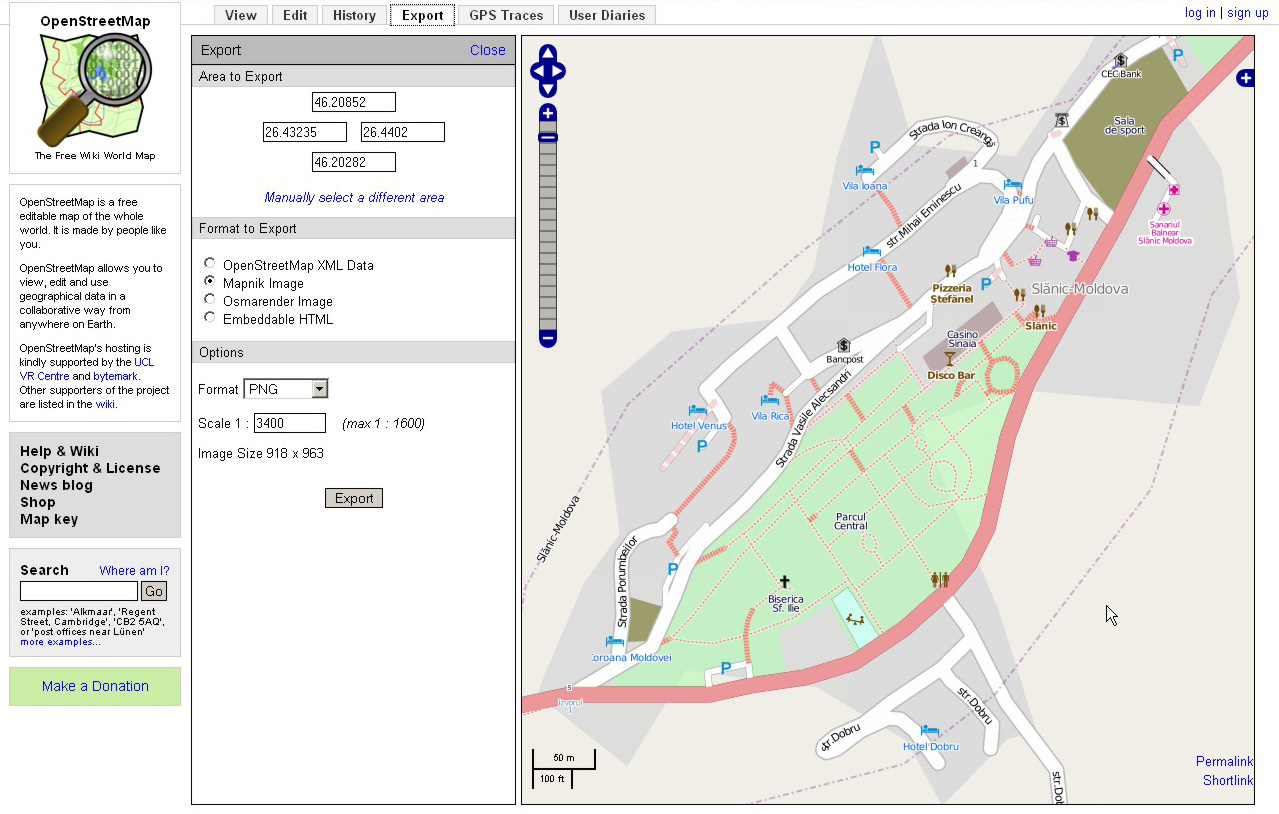Open the Shop link
The image size is (1279, 814).
tap(38, 502)
